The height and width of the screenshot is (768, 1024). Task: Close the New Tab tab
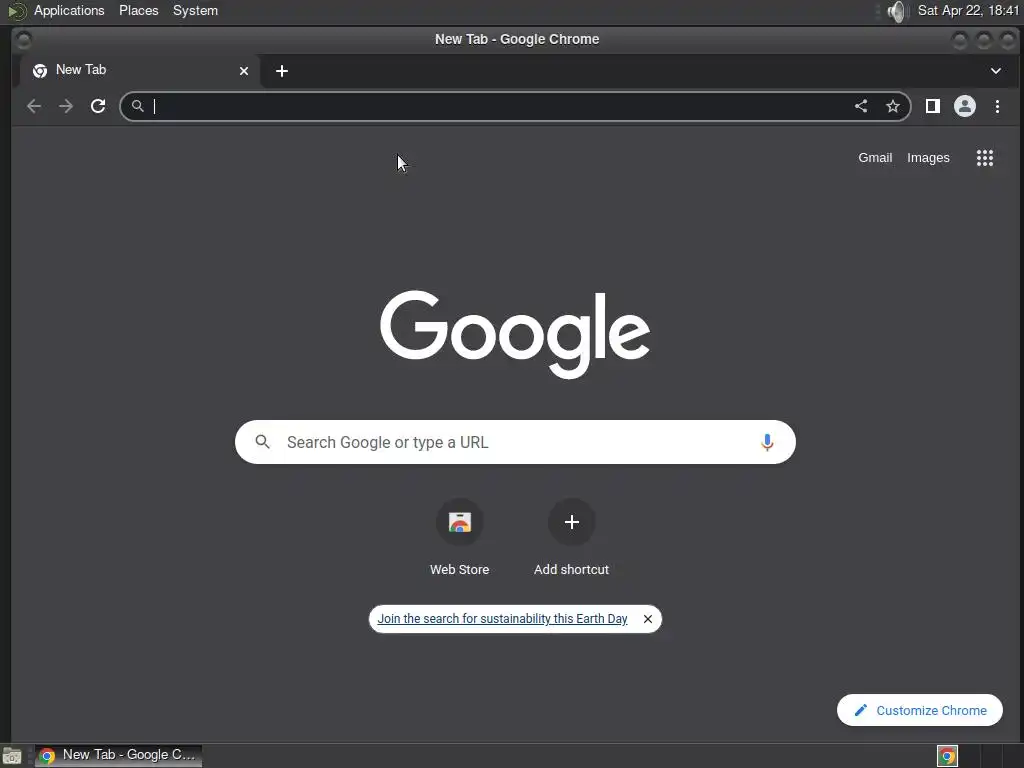[244, 71]
